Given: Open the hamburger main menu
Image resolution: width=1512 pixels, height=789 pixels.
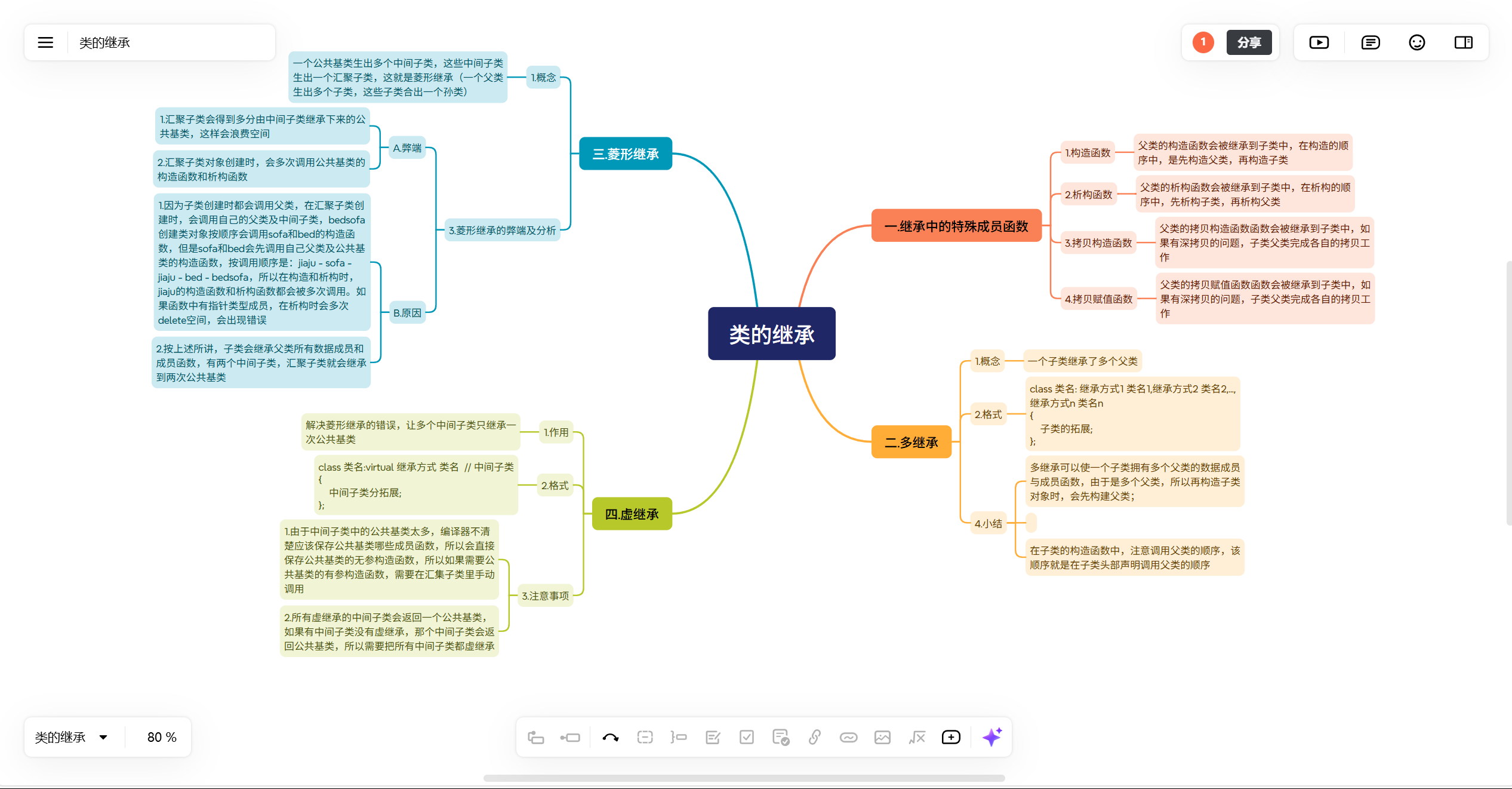Looking at the screenshot, I should pos(45,42).
